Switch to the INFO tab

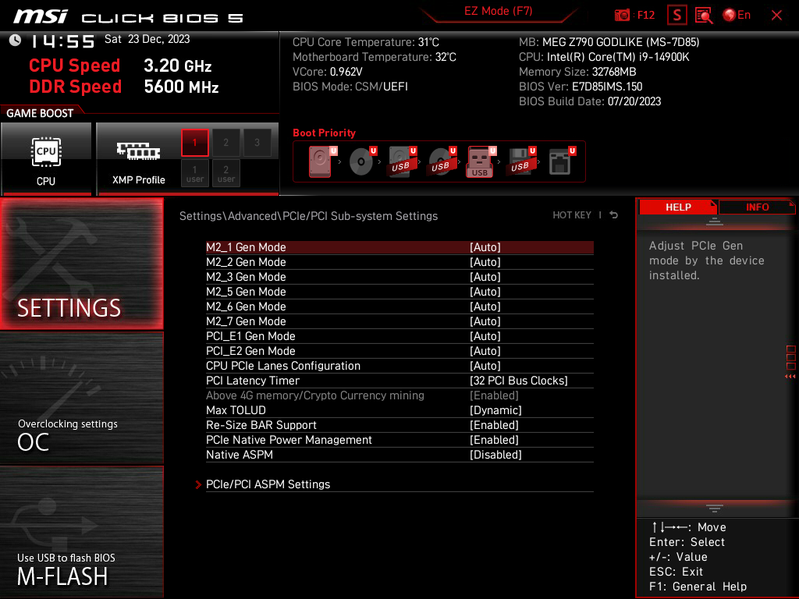tap(757, 207)
